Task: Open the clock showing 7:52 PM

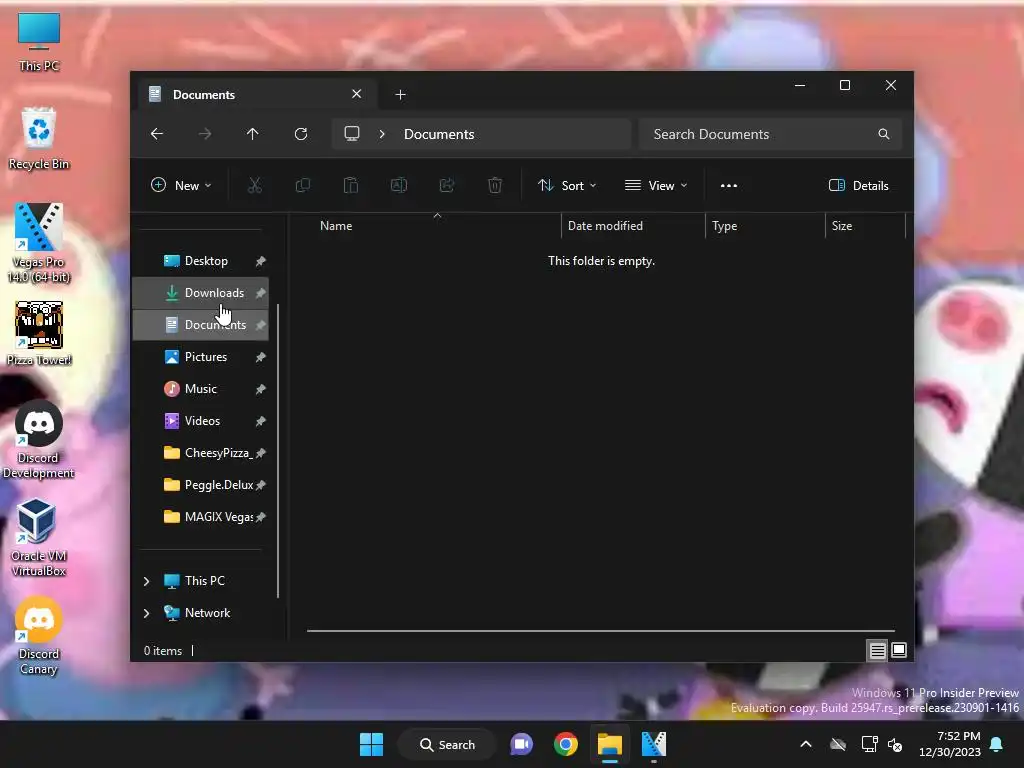Action: [x=950, y=744]
